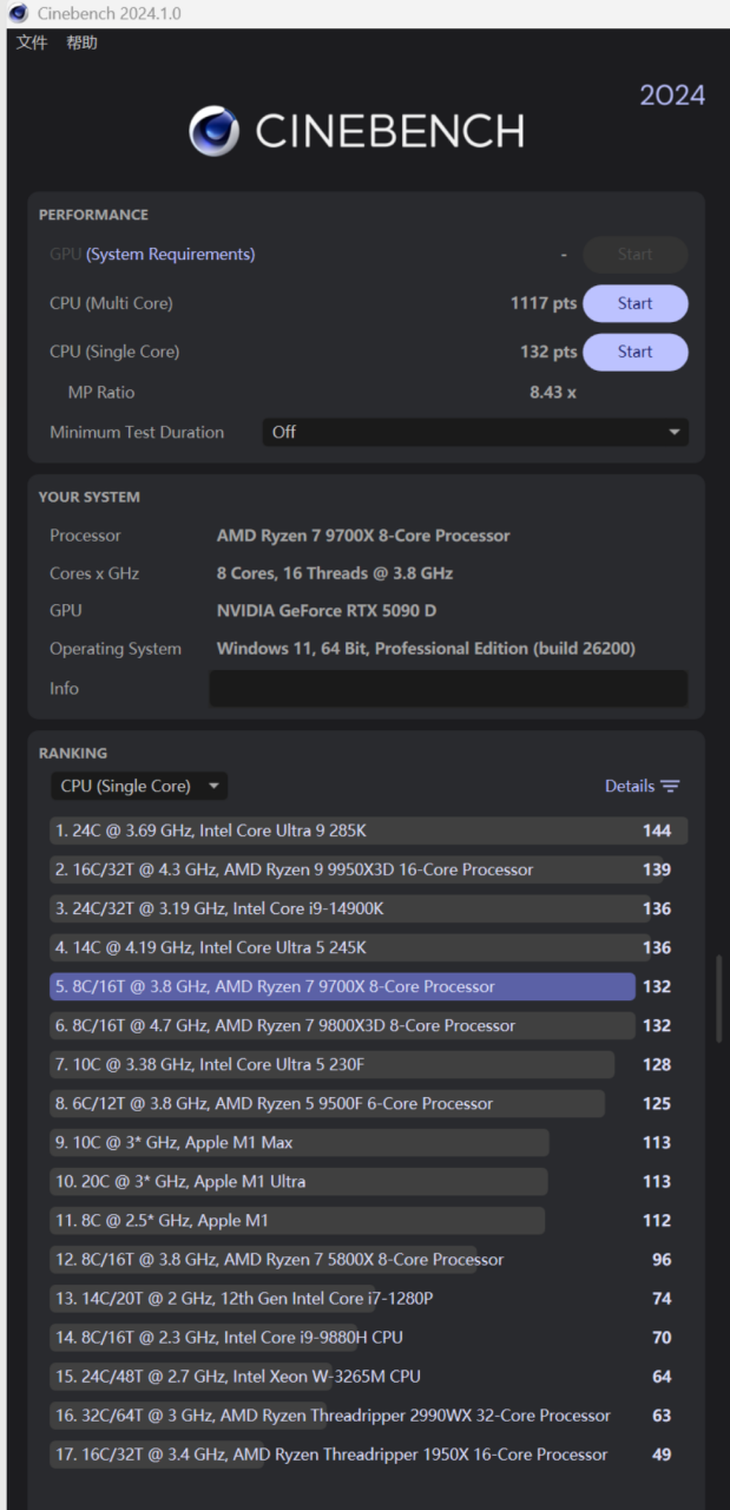
Task: Open the 文件 menu
Action: click(x=32, y=43)
